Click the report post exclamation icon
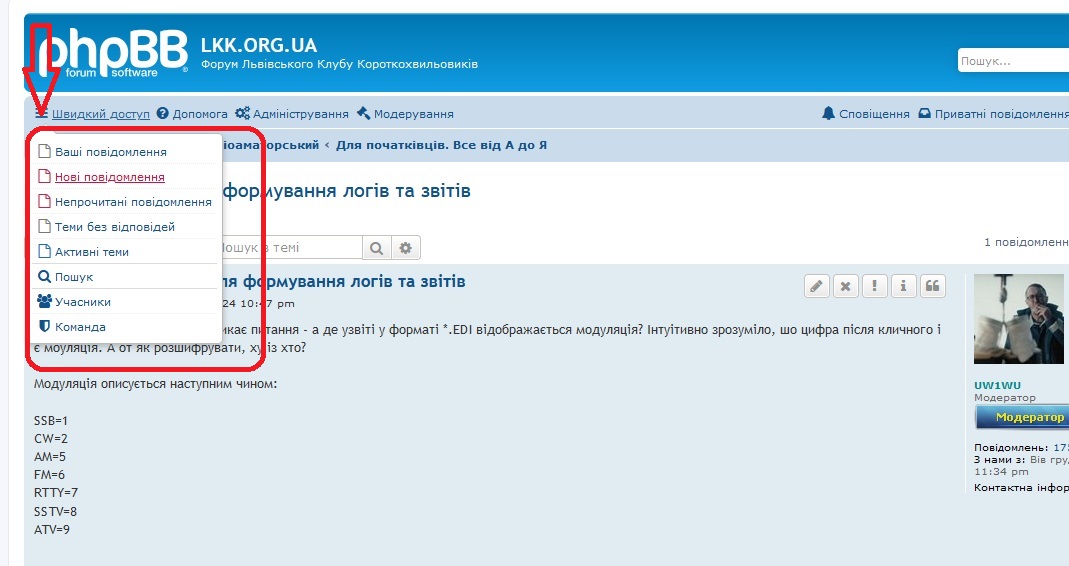 (x=875, y=286)
